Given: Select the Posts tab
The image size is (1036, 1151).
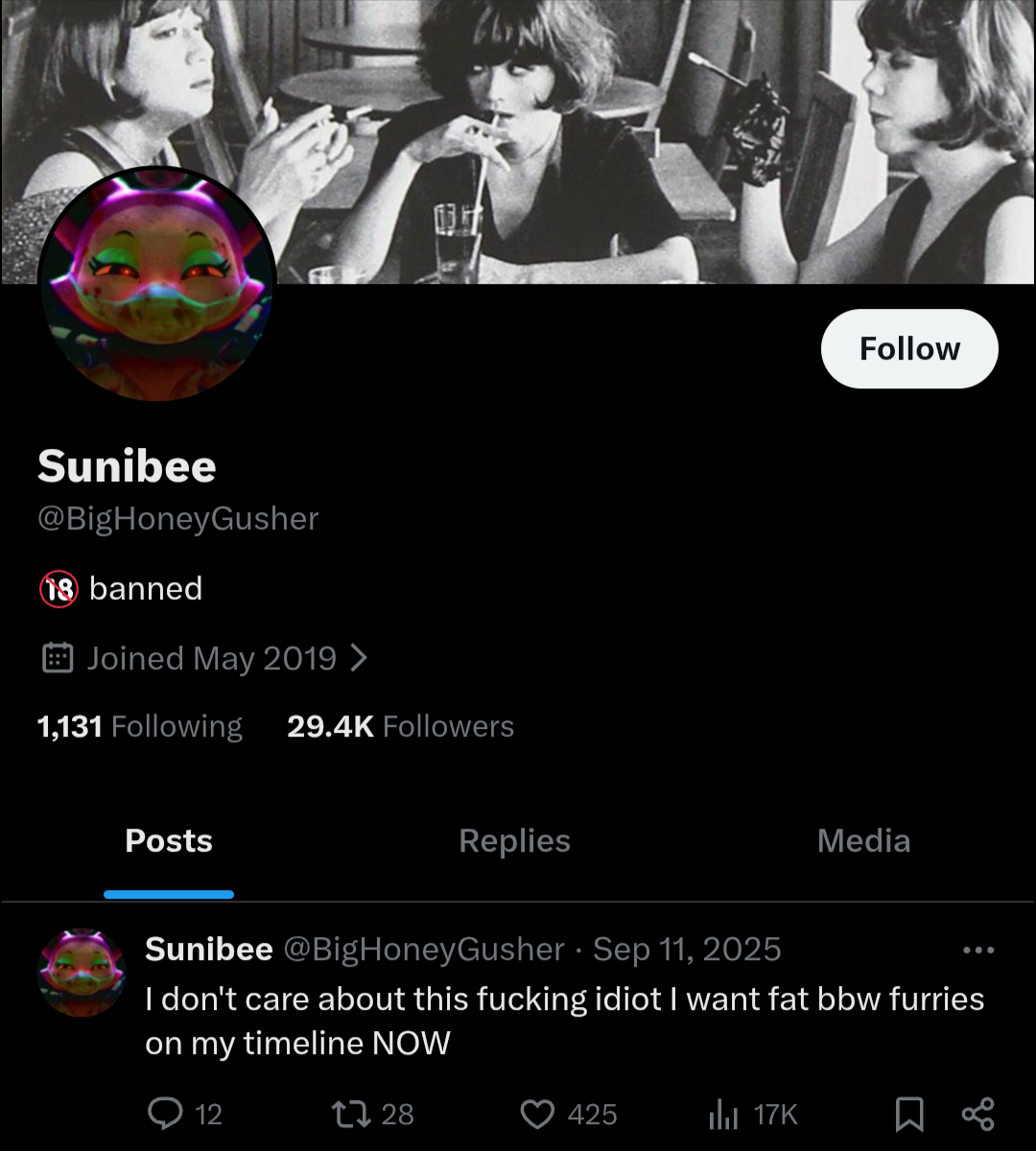Looking at the screenshot, I should [x=169, y=841].
